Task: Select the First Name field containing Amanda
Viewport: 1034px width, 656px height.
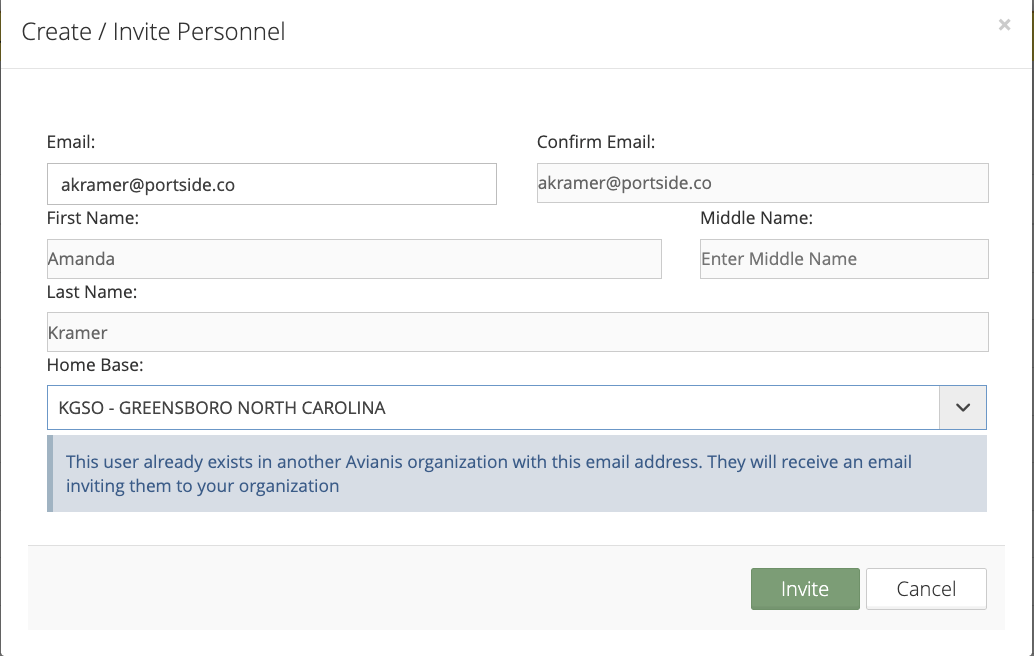Action: click(x=354, y=259)
